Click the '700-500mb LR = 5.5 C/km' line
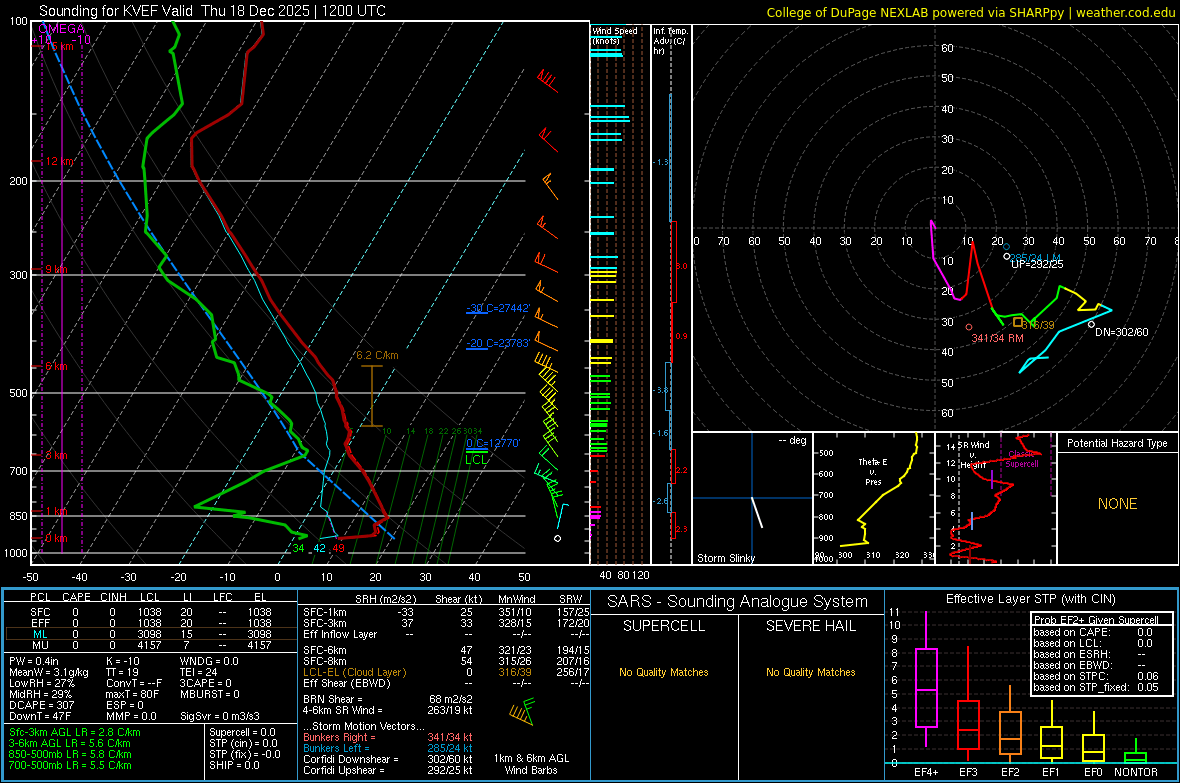This screenshot has width=1180, height=783. (70, 765)
